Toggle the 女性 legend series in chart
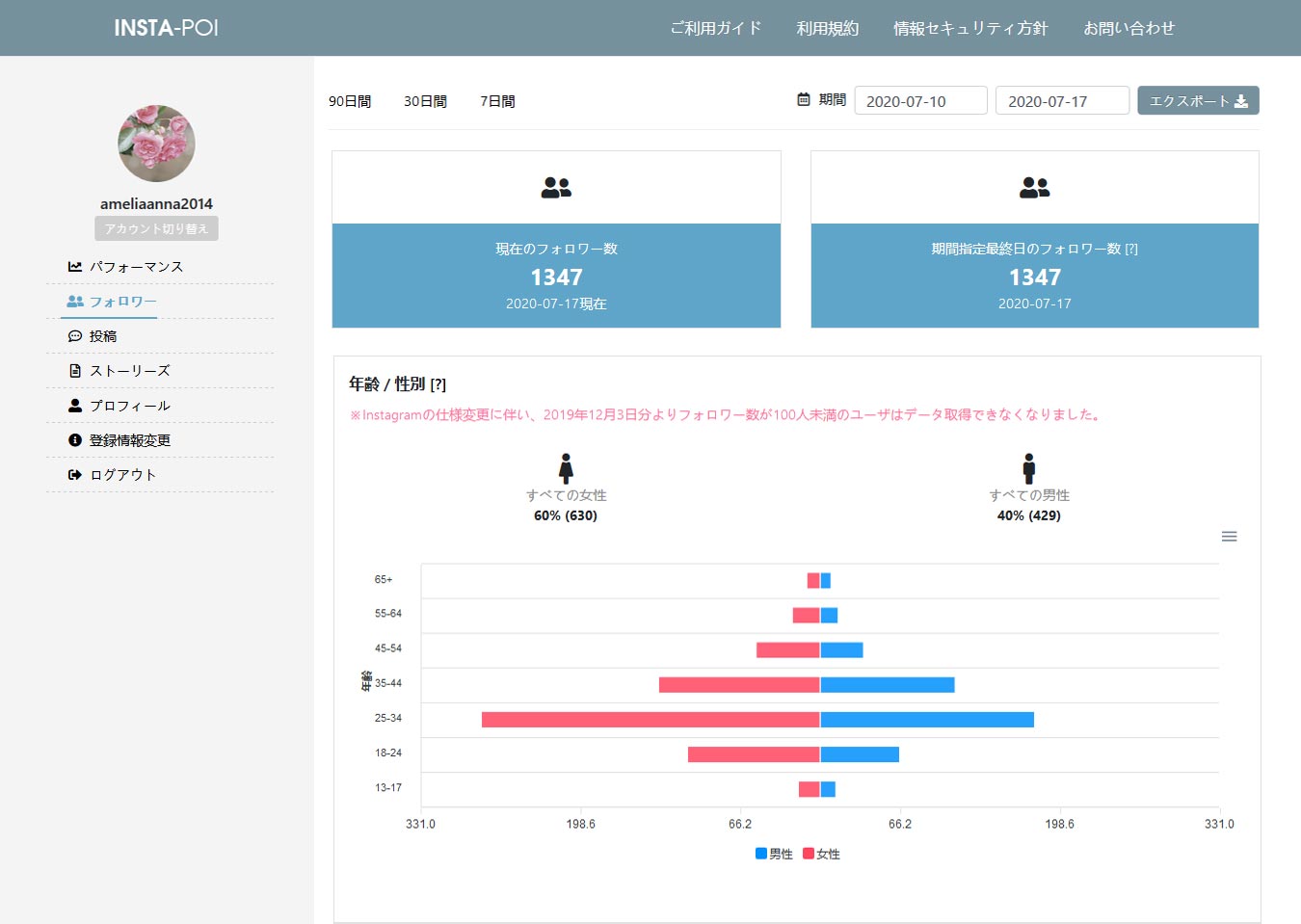This screenshot has width=1301, height=924. click(821, 854)
